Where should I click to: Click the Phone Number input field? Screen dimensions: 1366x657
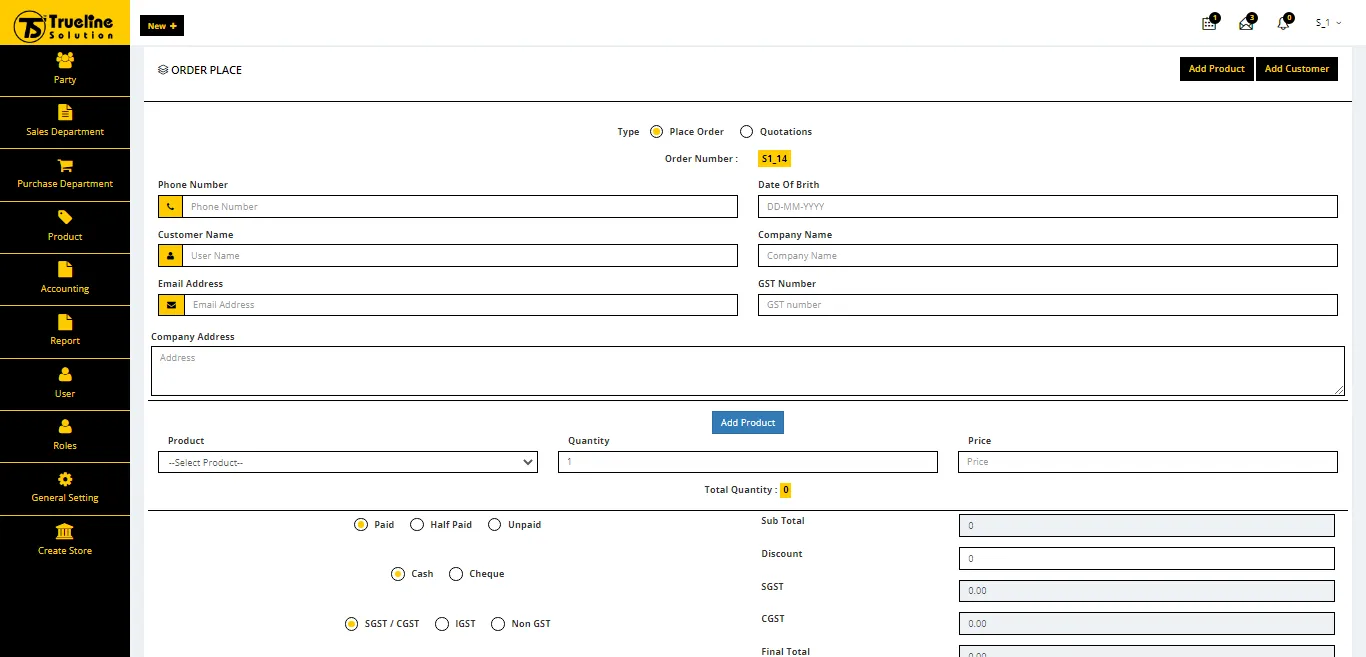460,207
